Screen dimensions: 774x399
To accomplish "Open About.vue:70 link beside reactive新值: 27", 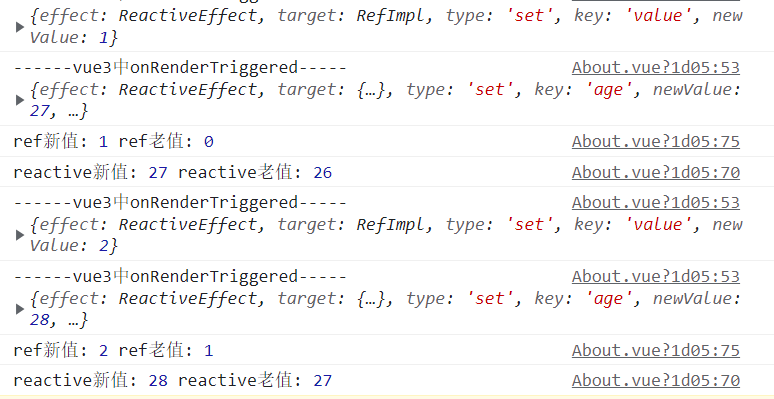I will coord(656,172).
